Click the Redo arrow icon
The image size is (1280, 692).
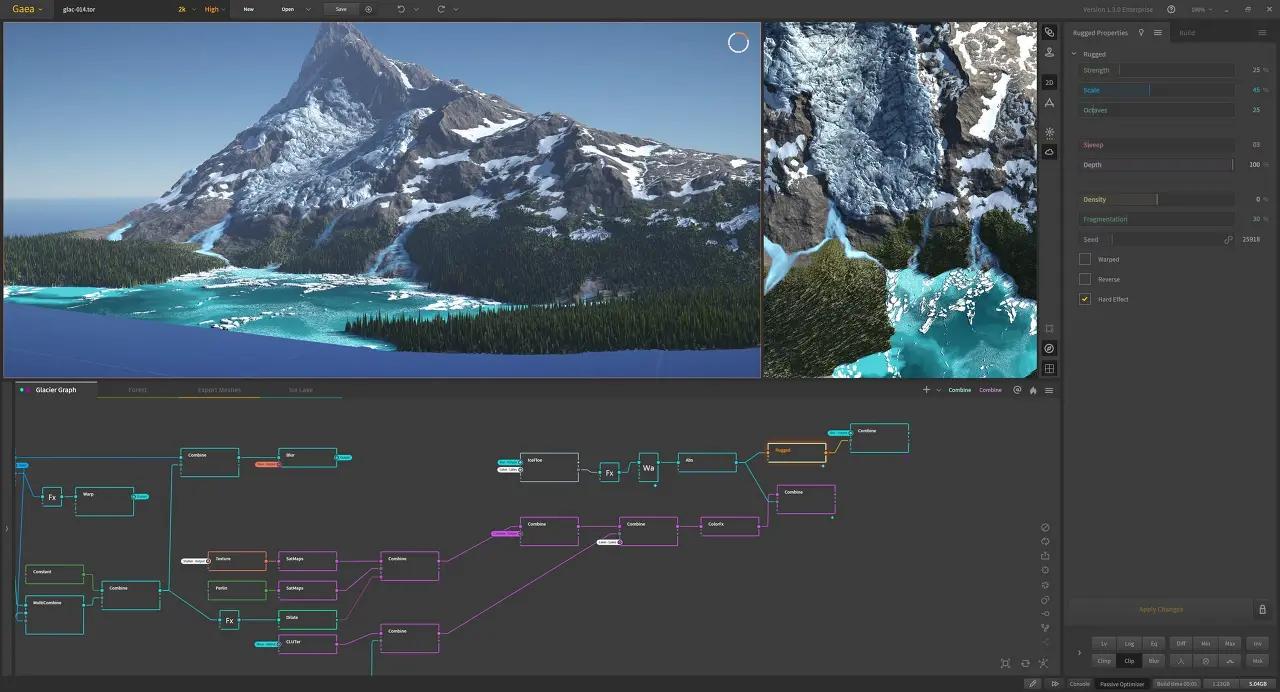tap(441, 9)
